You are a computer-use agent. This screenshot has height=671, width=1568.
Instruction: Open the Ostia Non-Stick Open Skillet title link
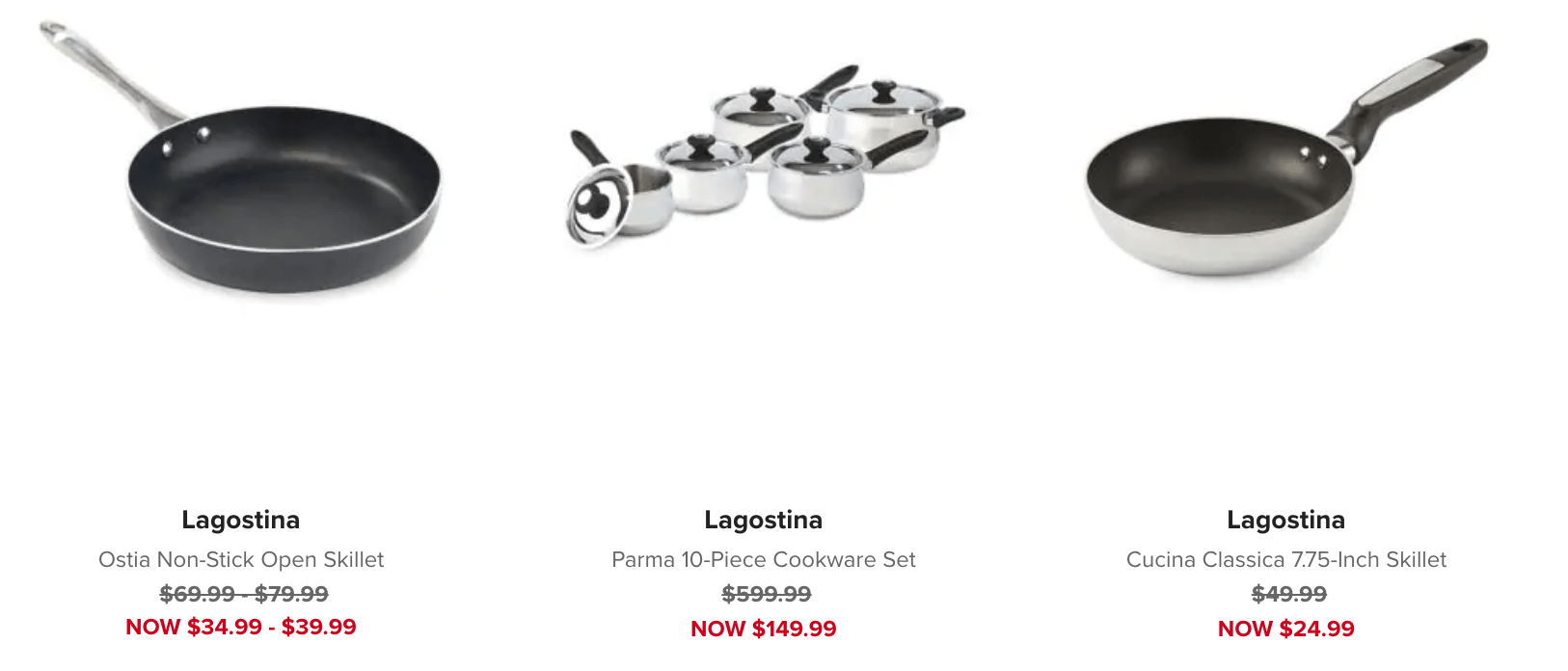coord(241,559)
